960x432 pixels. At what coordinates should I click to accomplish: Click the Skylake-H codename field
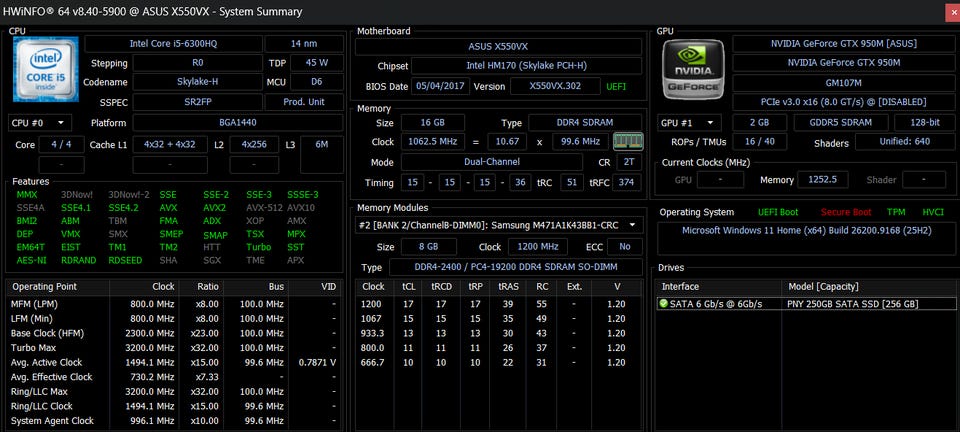click(197, 82)
